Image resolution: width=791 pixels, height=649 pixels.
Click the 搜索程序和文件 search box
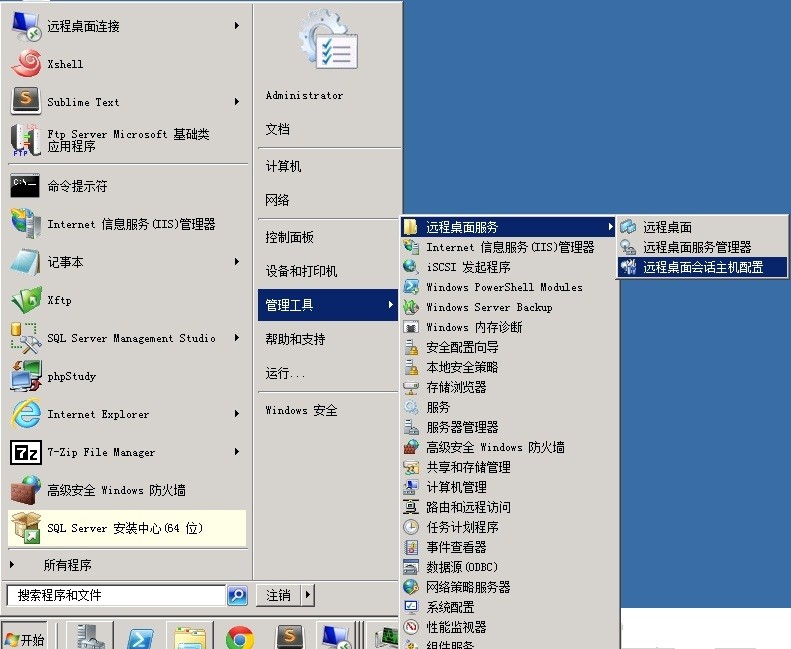[117, 595]
